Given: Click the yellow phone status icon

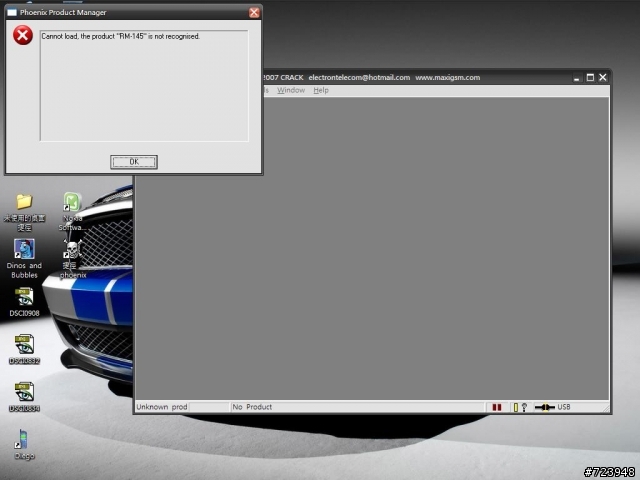Looking at the screenshot, I should pos(516,407).
